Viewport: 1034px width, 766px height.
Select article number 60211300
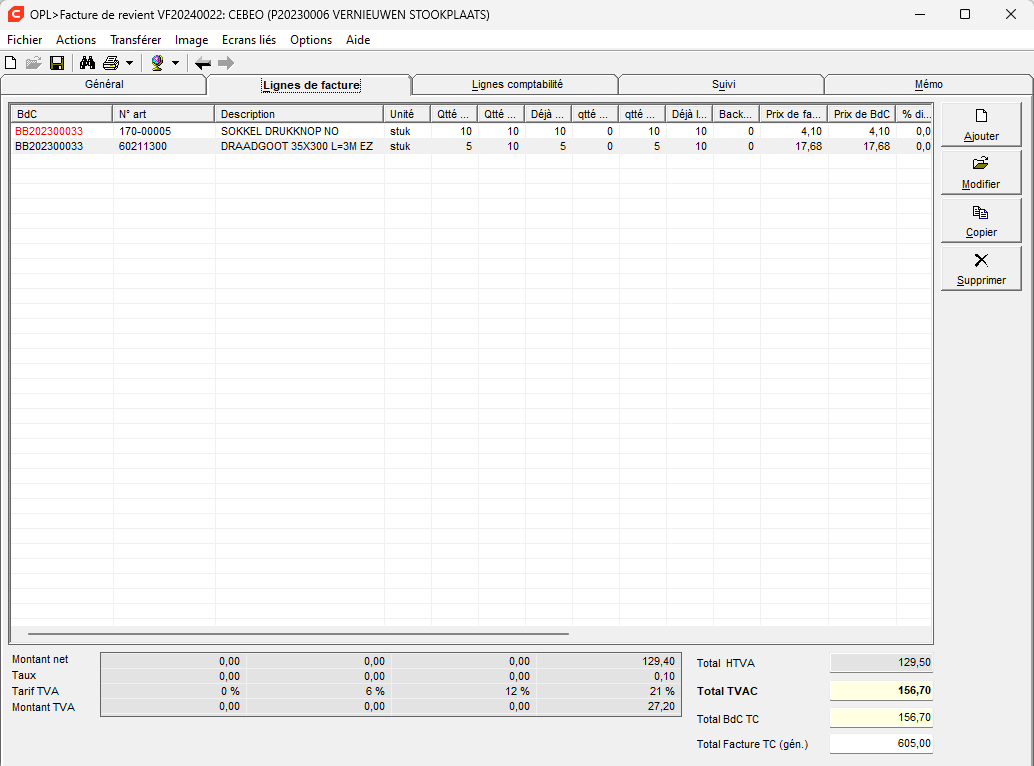click(x=142, y=146)
